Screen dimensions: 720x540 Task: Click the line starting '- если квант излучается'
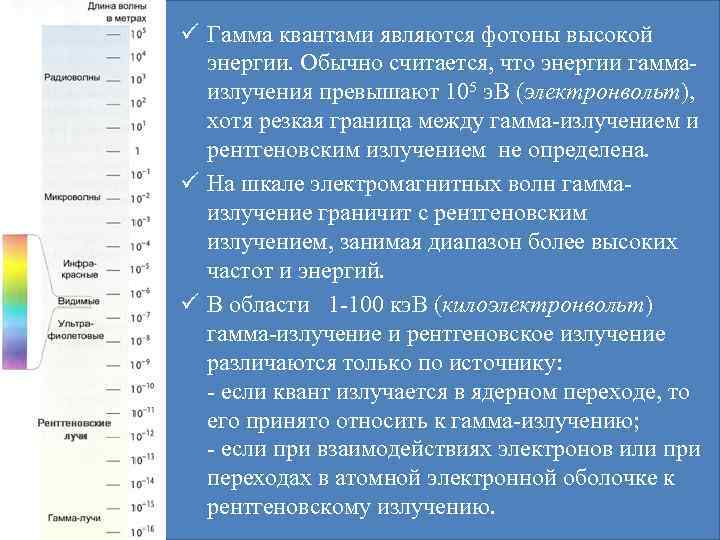449,393
